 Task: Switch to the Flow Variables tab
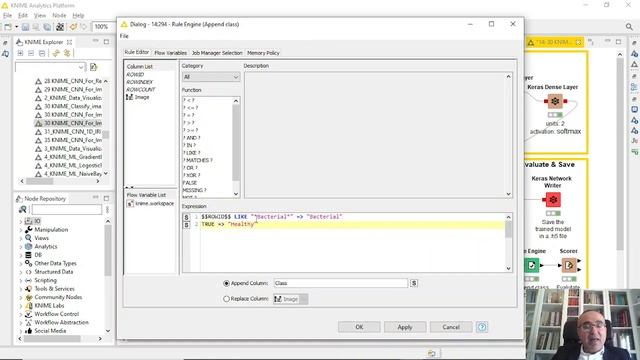[170, 53]
